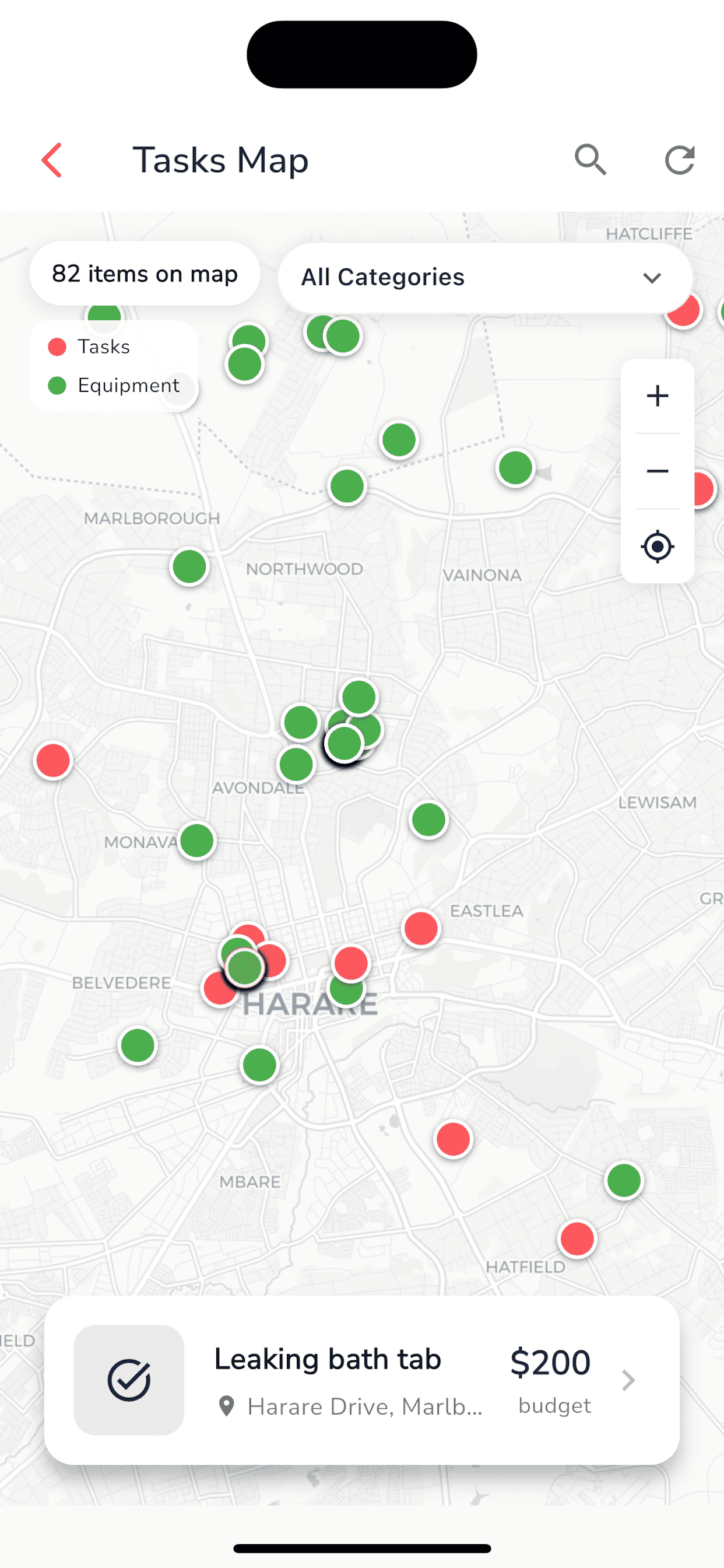Image resolution: width=724 pixels, height=1568 pixels.
Task: Tap the $200 budget amount
Action: pyautogui.click(x=550, y=1362)
